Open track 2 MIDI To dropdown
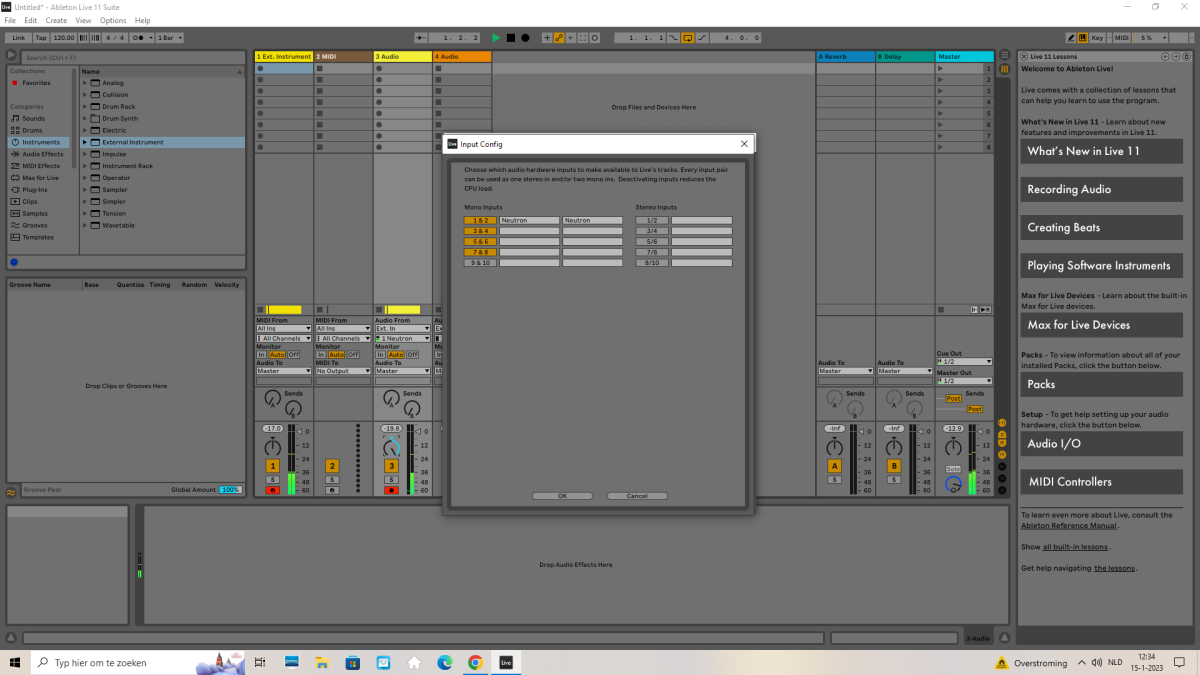The image size is (1200, 675). [343, 371]
